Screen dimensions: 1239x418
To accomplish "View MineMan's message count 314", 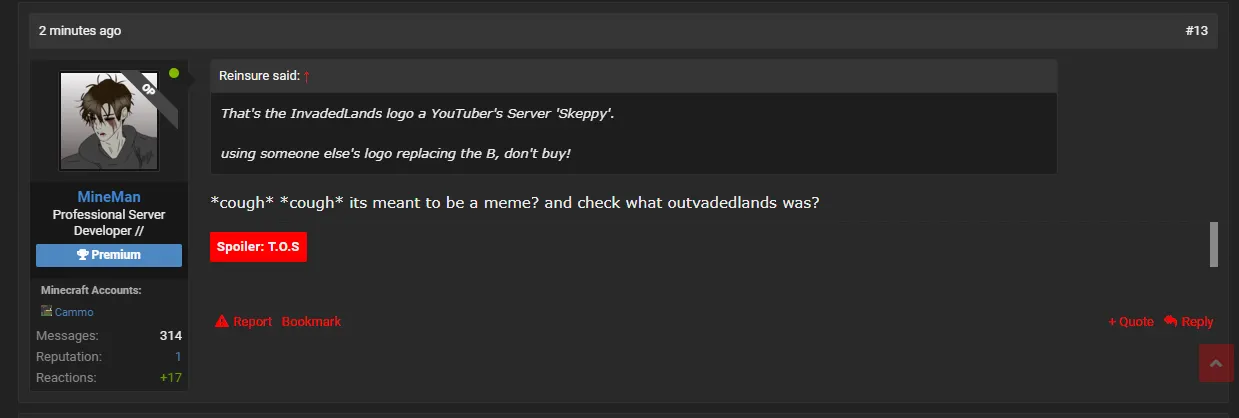I will (170, 335).
